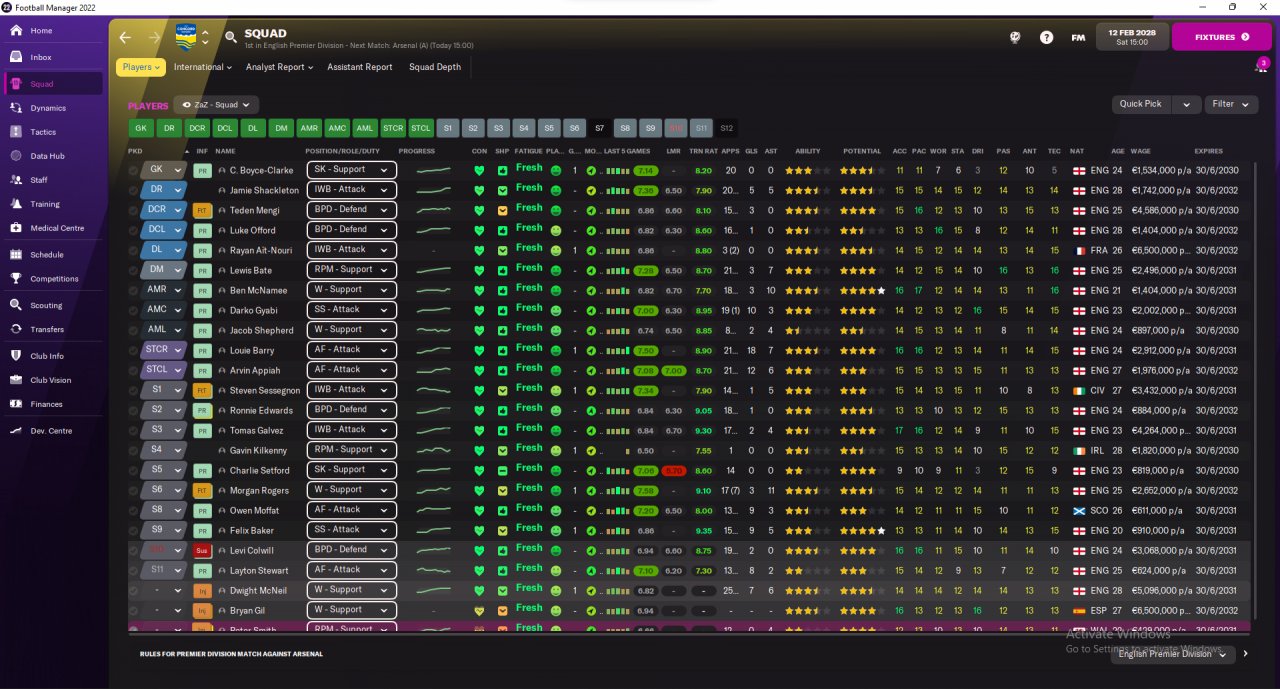
Task: Open notifications icon with badge 3
Action: tap(1262, 66)
